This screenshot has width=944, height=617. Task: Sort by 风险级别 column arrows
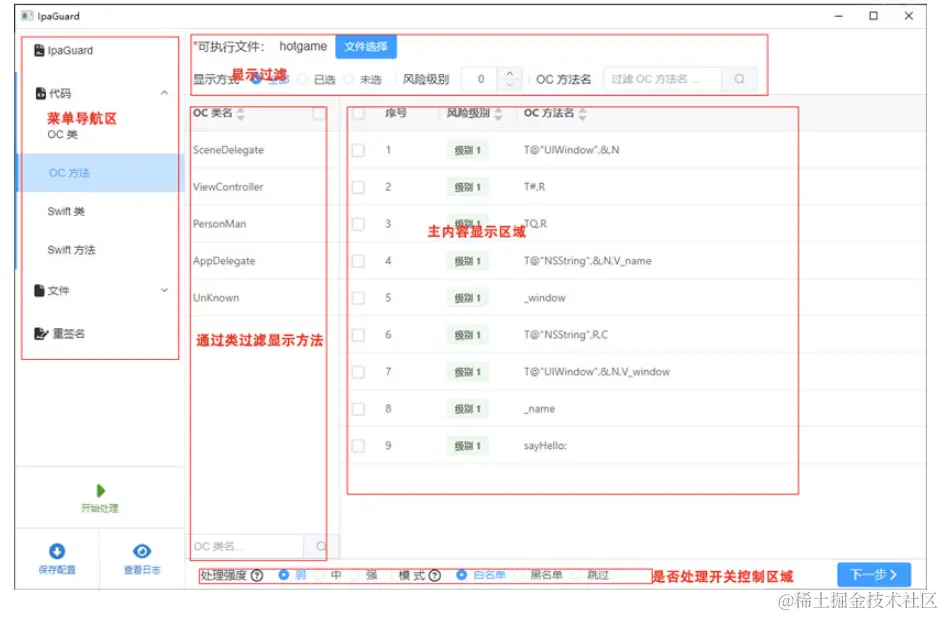click(498, 114)
